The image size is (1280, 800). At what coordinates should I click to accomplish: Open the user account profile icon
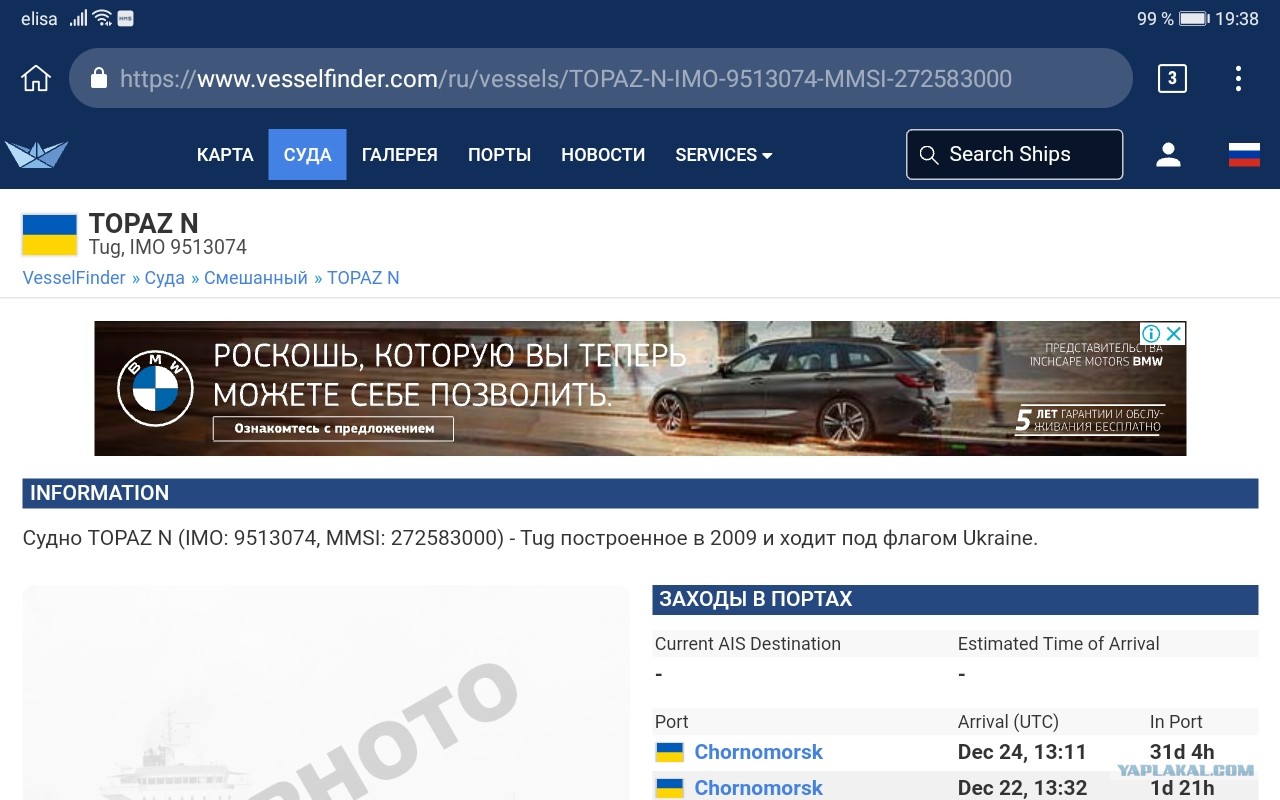(1168, 154)
